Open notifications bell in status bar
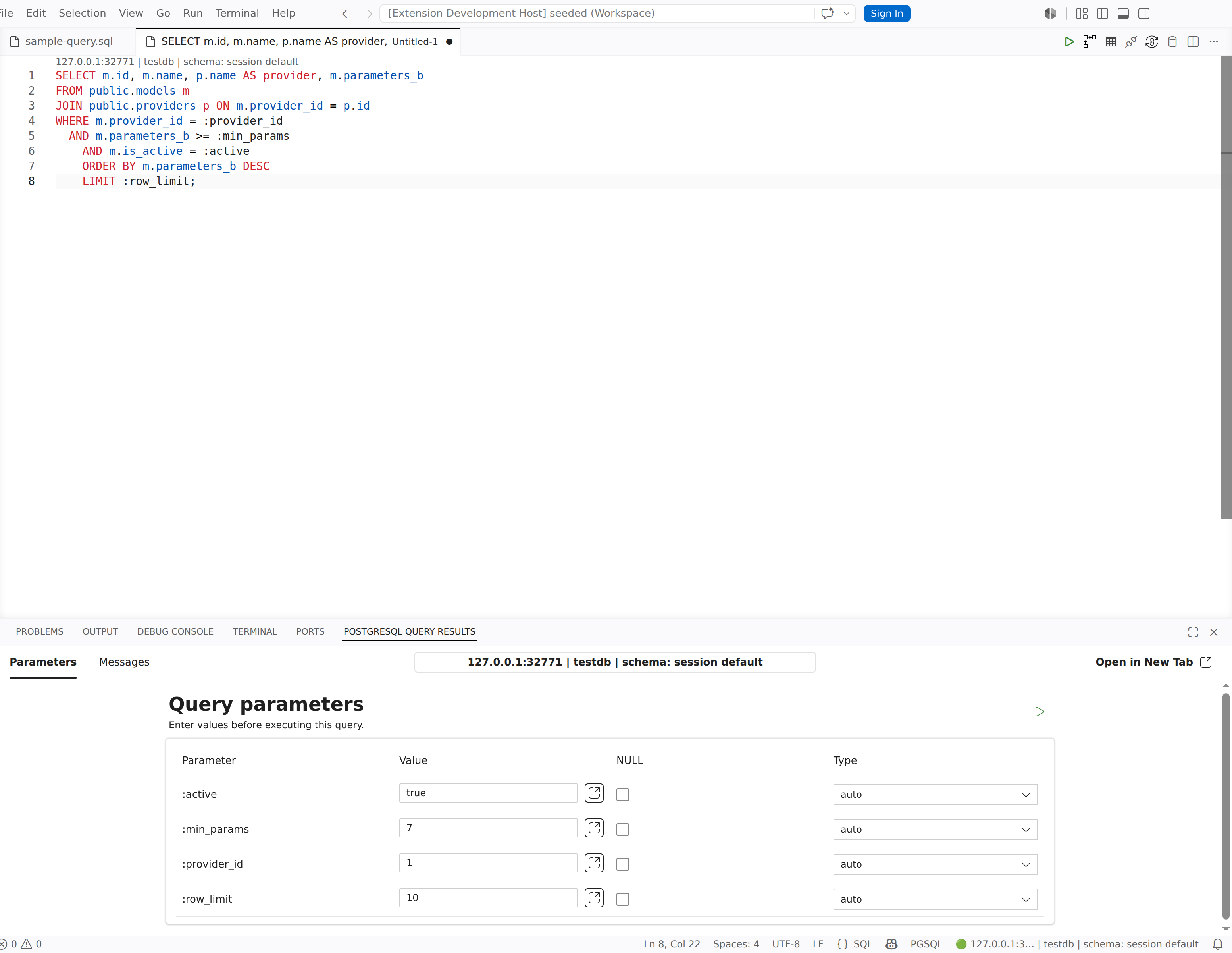The height and width of the screenshot is (953, 1232). [x=1218, y=944]
